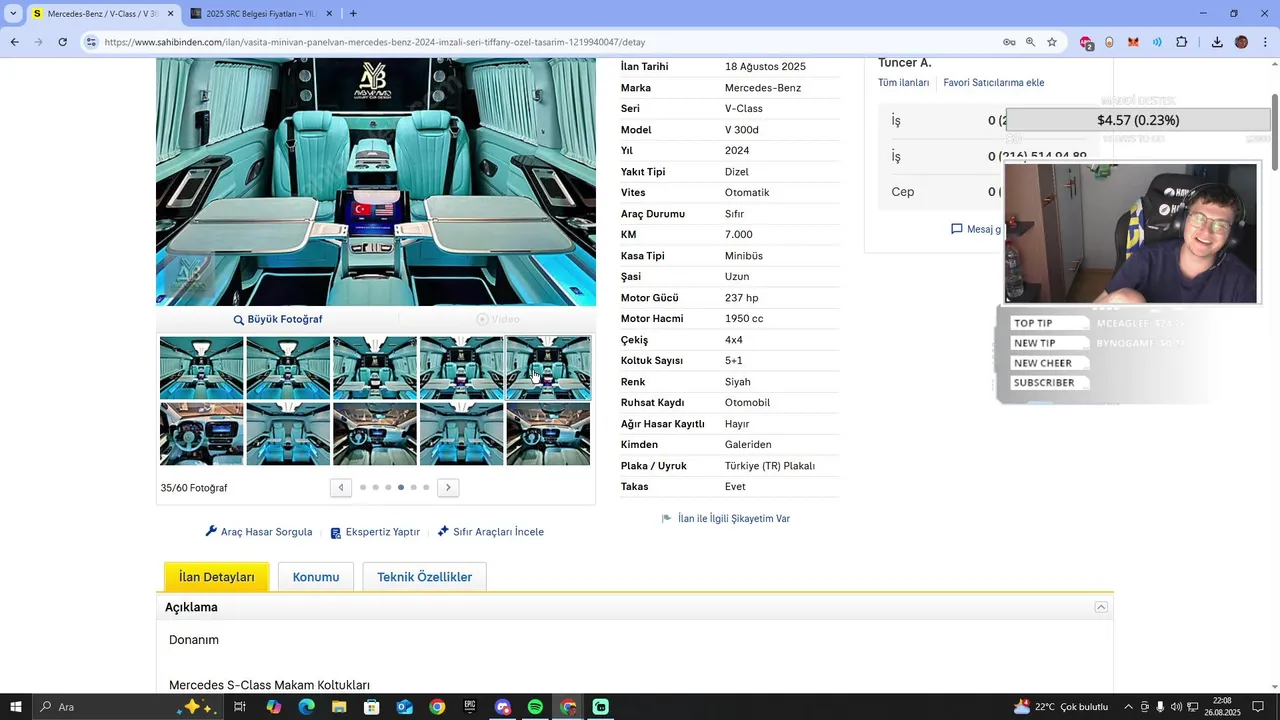The image size is (1280, 720).
Task: Open the Windows Start menu
Action: (16, 707)
